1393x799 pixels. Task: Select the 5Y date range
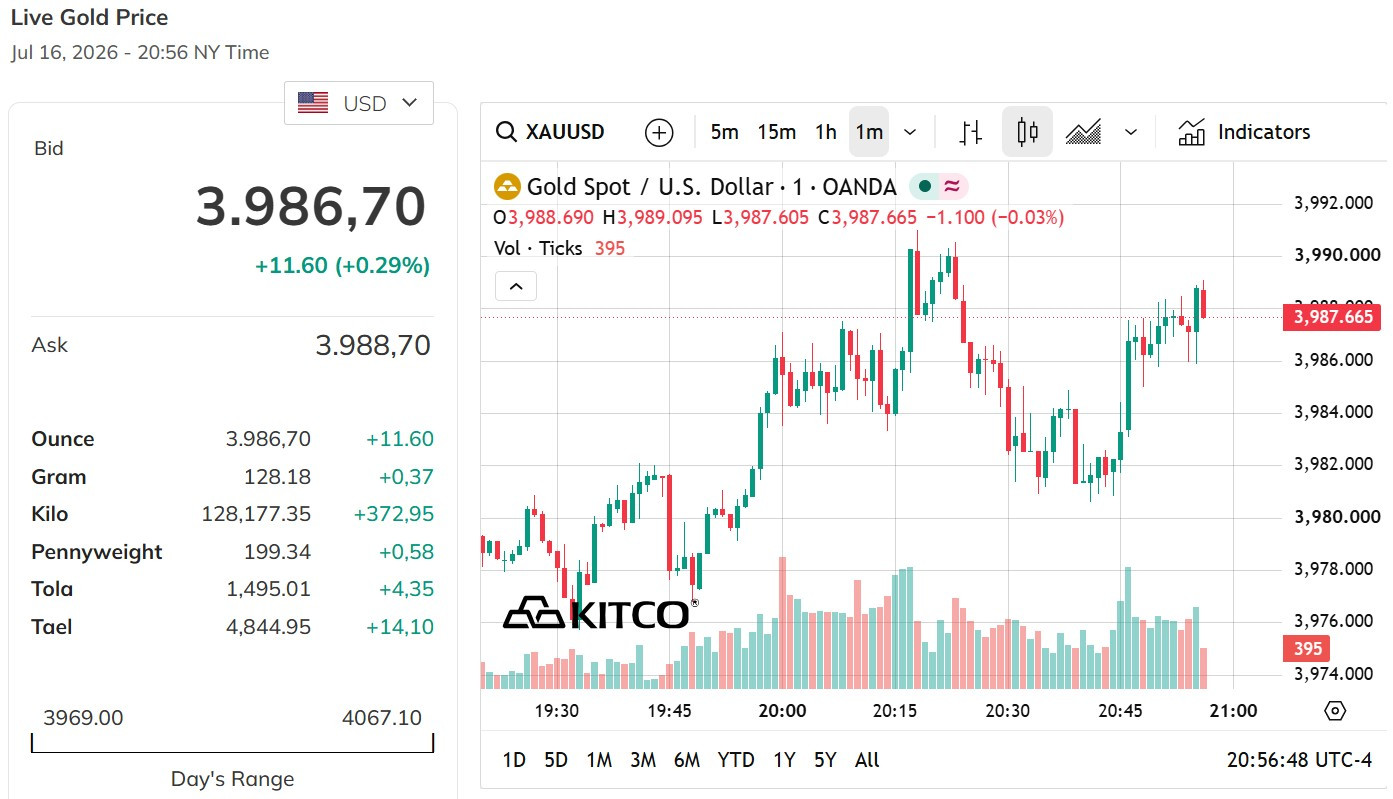click(825, 760)
